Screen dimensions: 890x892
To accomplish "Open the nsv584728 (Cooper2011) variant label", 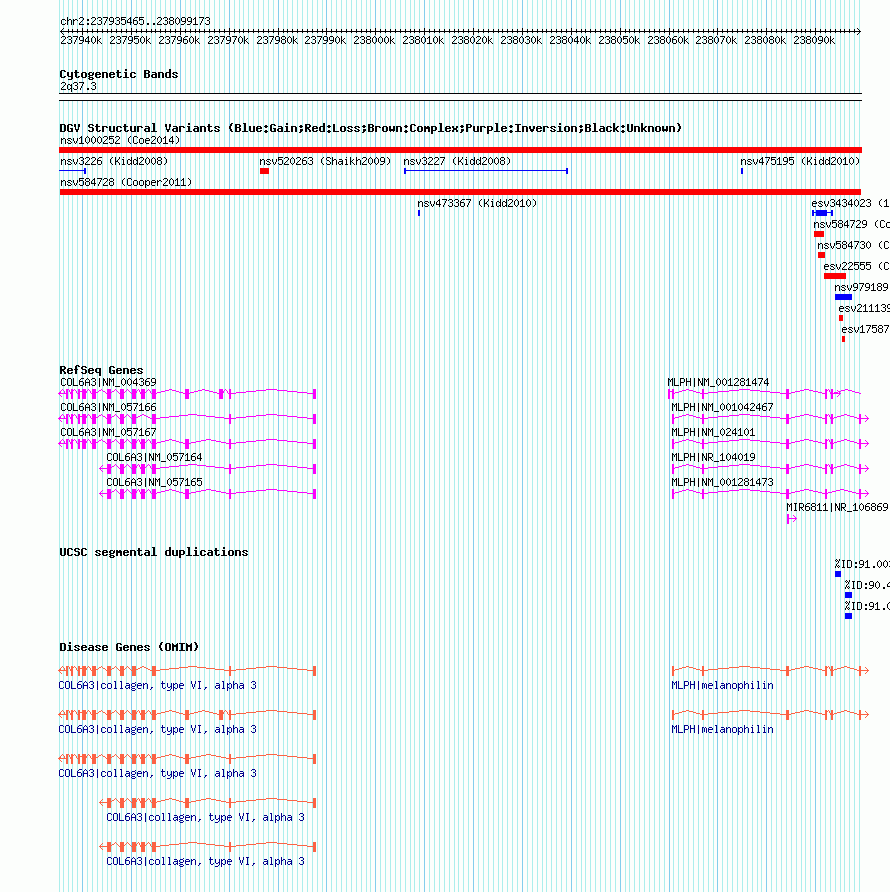I will [x=126, y=183].
